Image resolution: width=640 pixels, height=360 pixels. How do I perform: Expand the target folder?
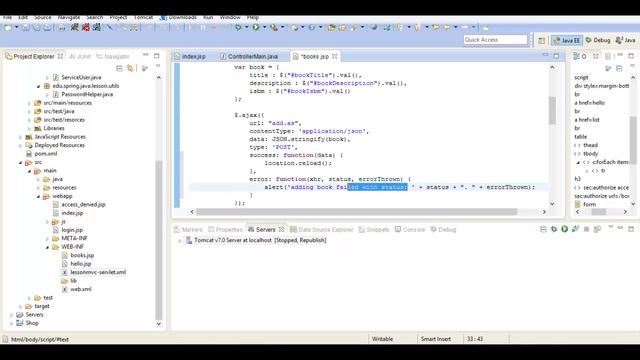(20, 306)
